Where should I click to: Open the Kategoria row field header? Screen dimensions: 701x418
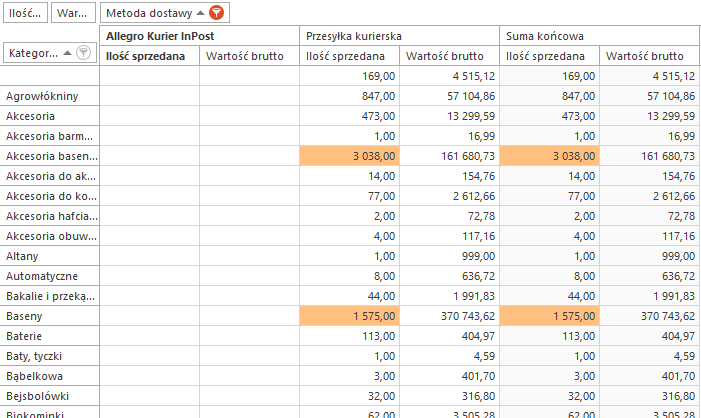point(32,52)
